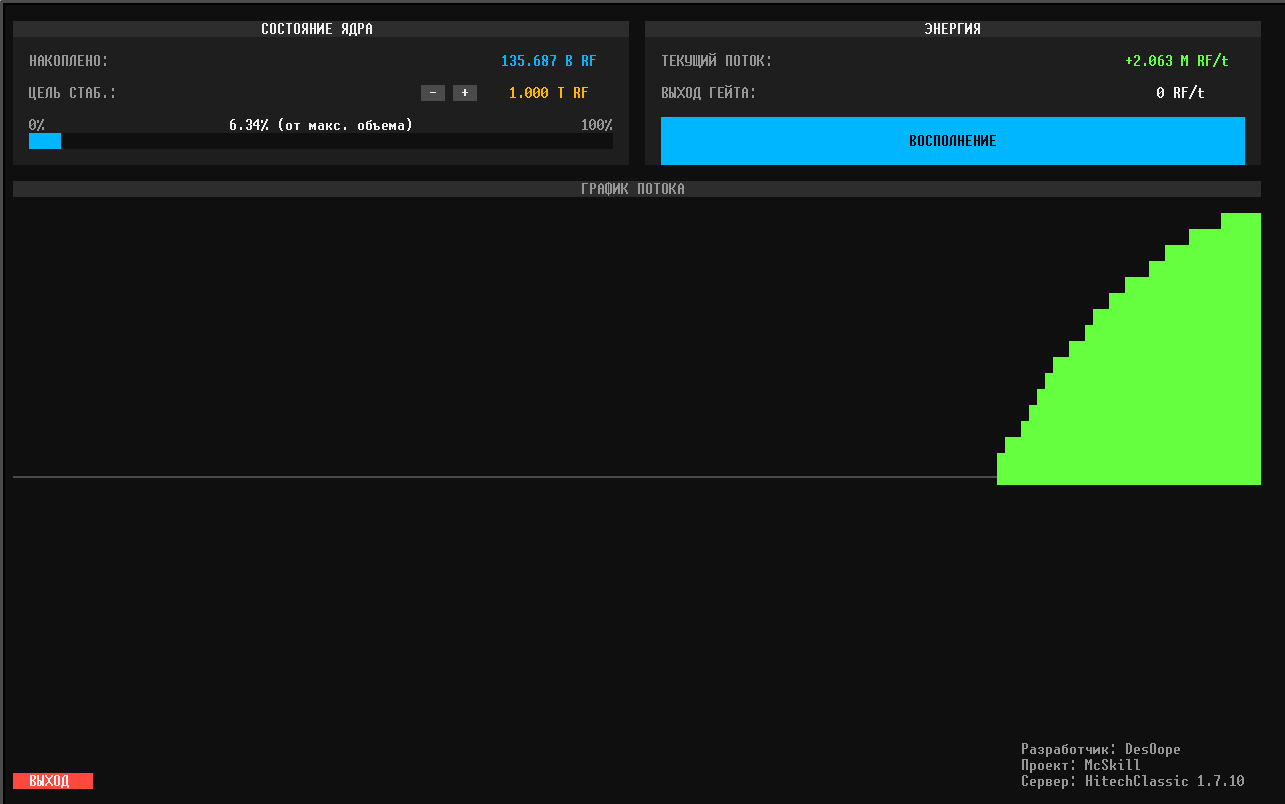Click the ГРАФИК ПОТОКА header

point(637,189)
